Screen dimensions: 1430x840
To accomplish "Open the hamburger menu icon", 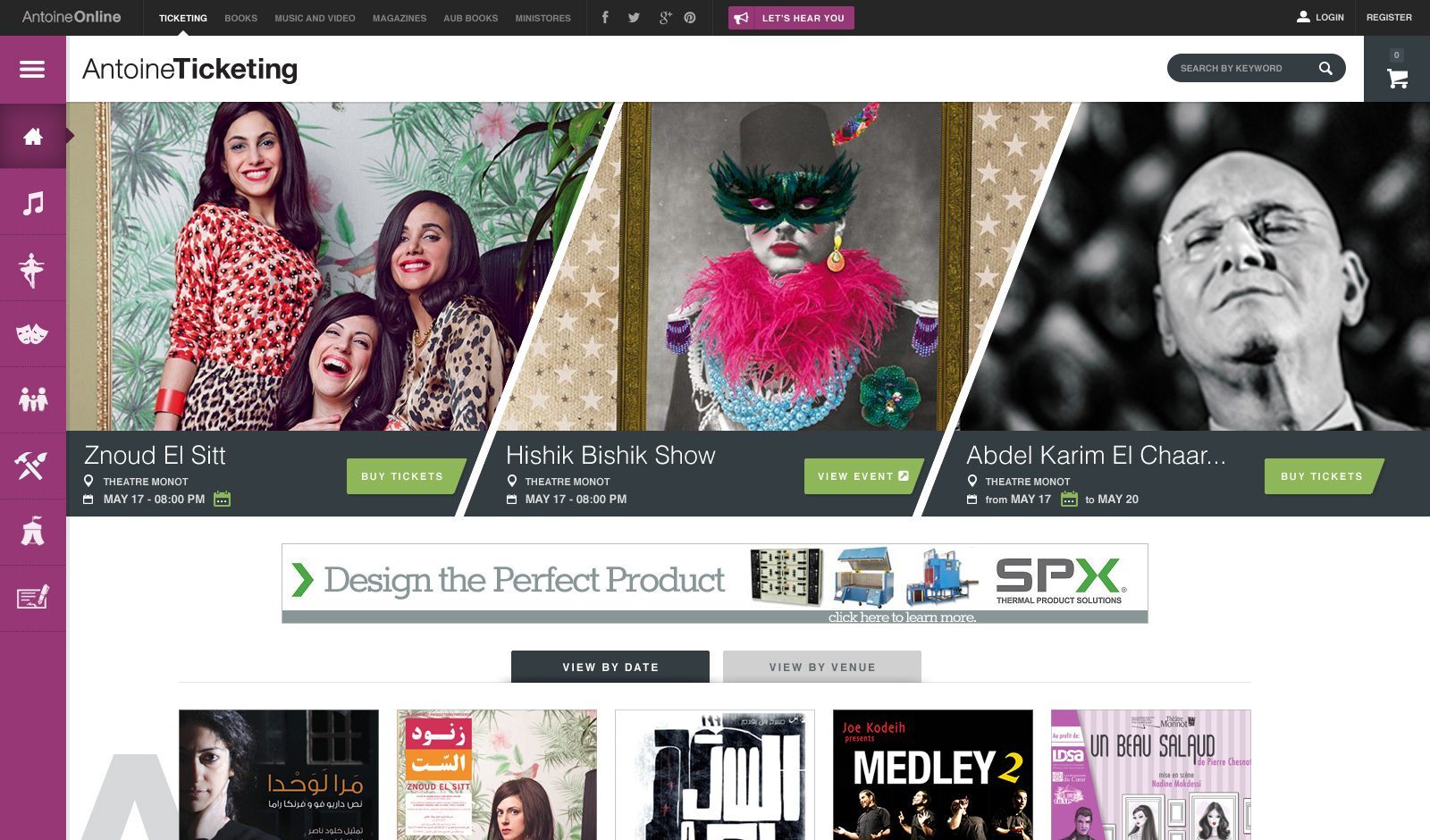I will (x=32, y=69).
